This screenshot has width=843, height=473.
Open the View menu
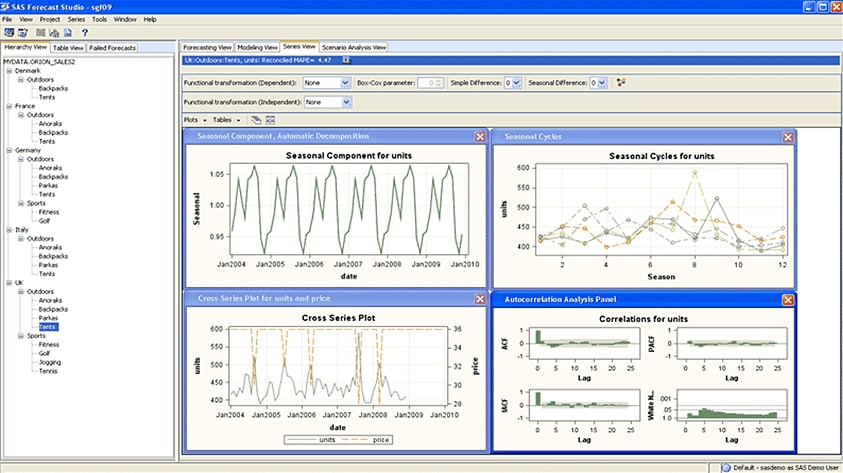pos(26,19)
